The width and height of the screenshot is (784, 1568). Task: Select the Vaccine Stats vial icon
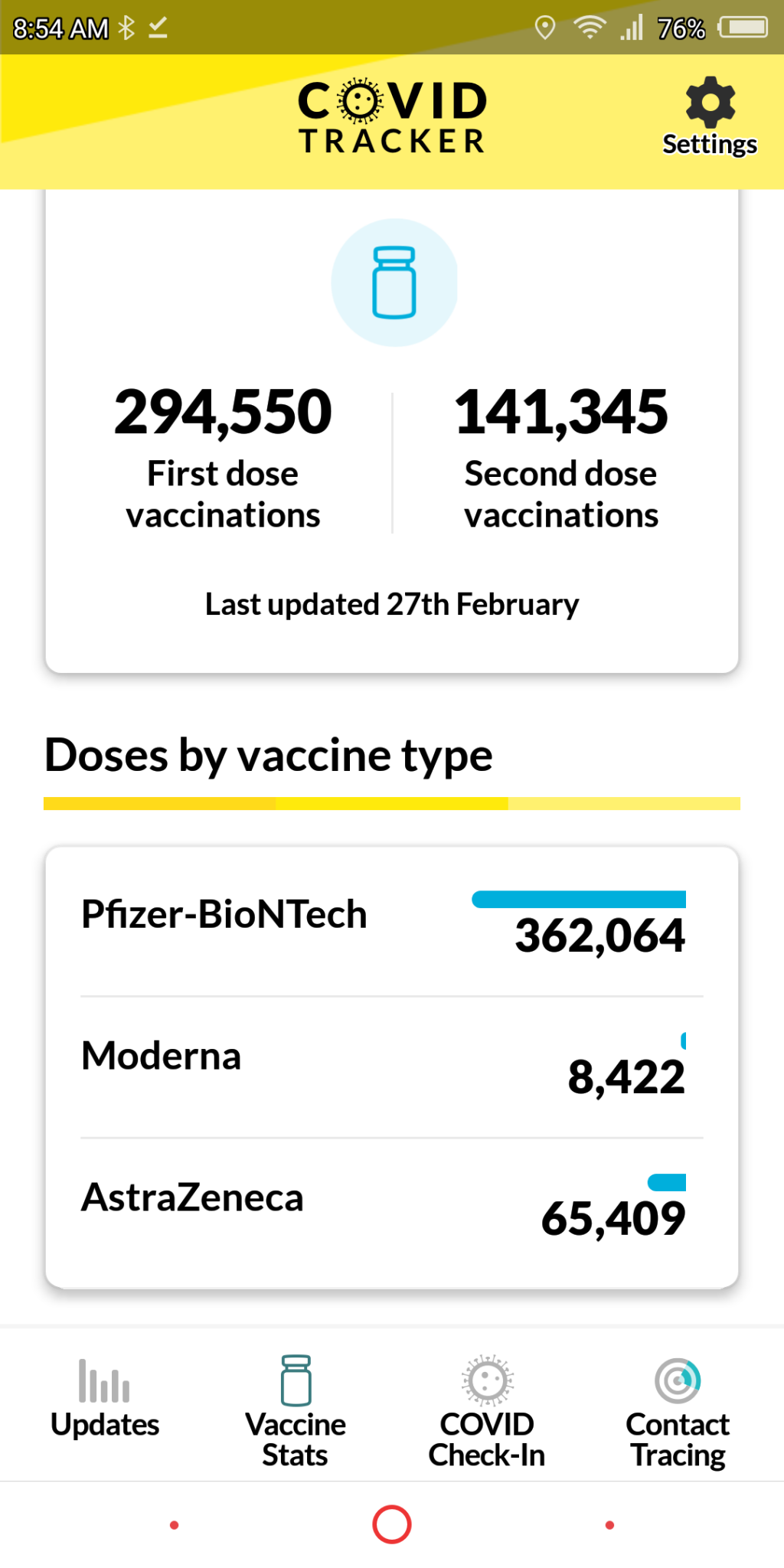(296, 1380)
